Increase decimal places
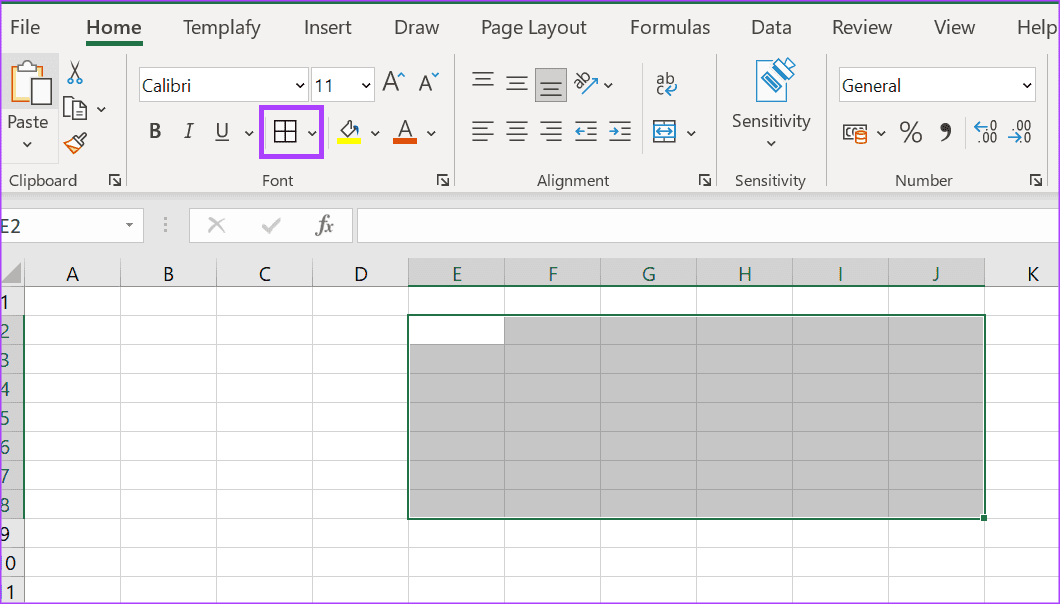 986,132
